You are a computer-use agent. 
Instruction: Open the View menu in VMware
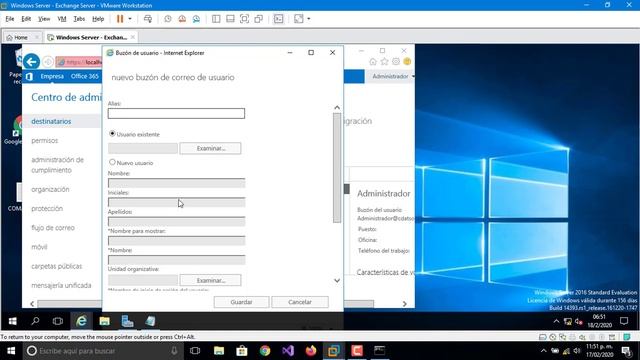(x=44, y=19)
